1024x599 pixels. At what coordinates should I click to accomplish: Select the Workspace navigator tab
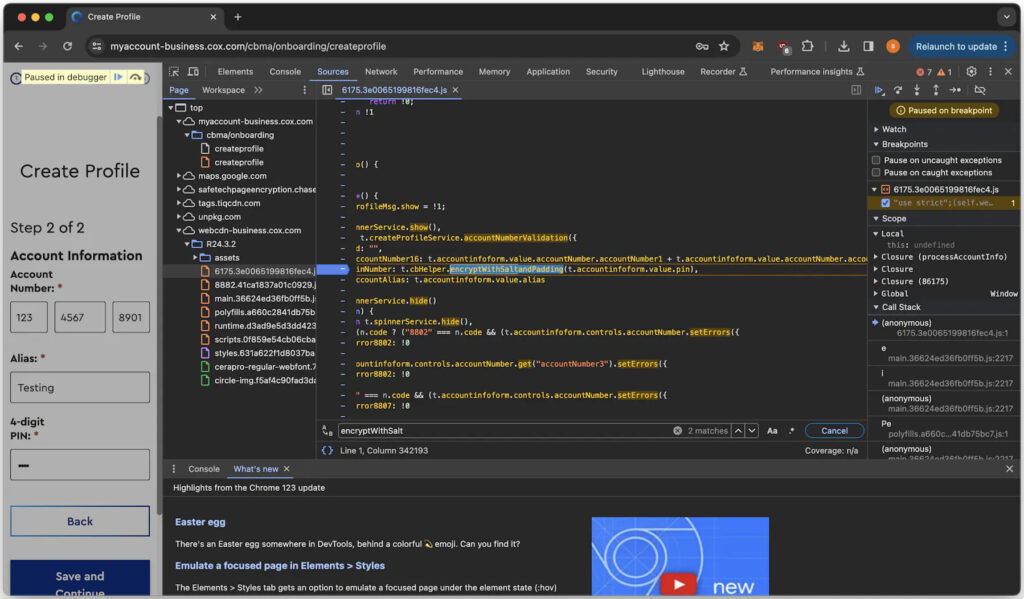(223, 90)
